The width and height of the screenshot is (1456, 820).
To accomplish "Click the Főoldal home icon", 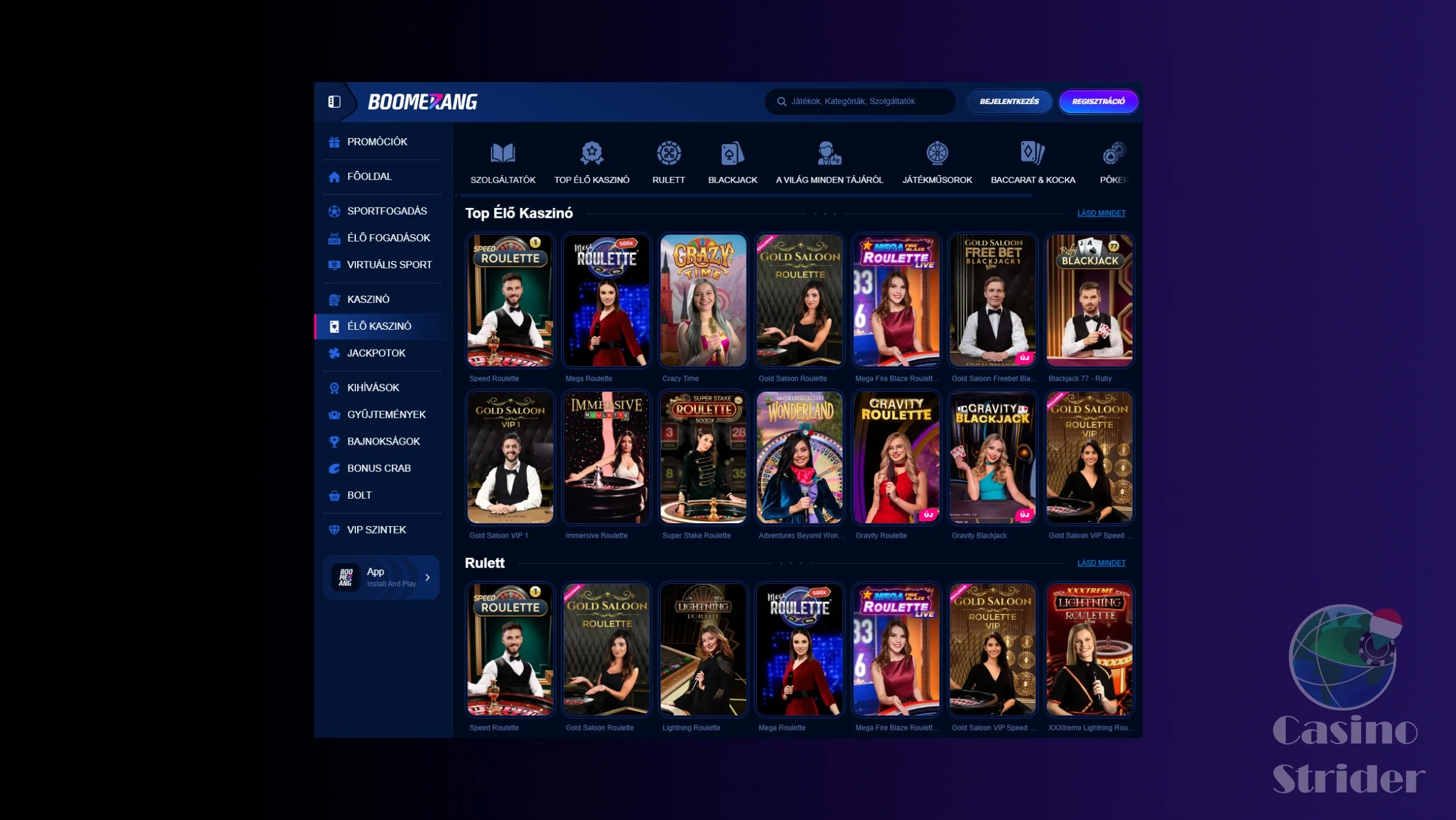I will (x=334, y=177).
